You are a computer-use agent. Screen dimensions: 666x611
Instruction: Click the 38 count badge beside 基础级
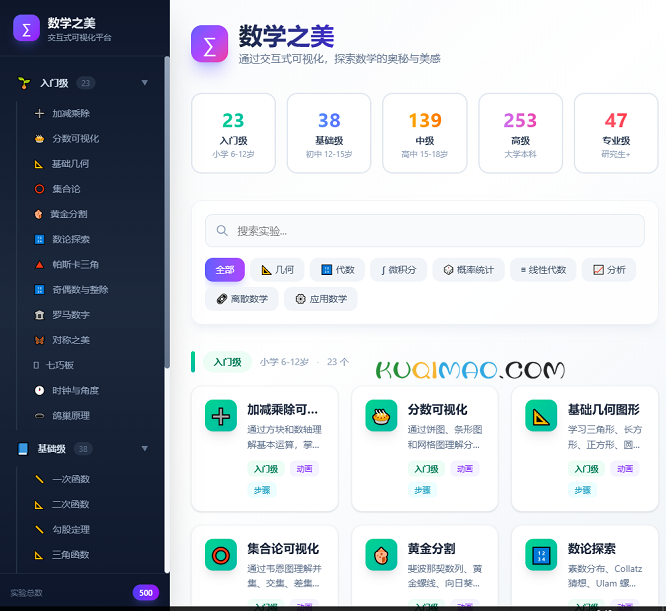tap(83, 449)
